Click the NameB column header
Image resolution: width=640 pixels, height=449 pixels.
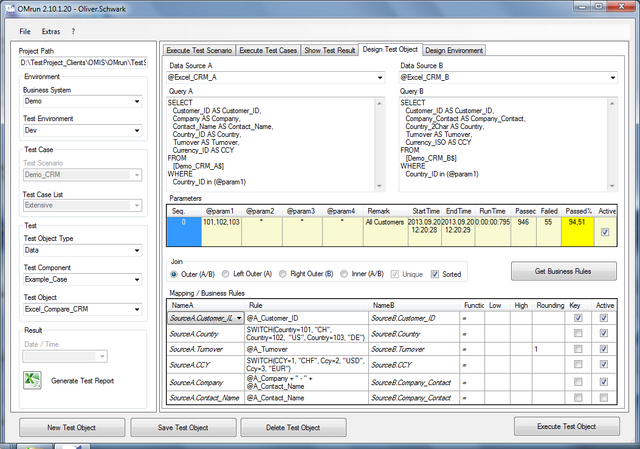tap(413, 305)
